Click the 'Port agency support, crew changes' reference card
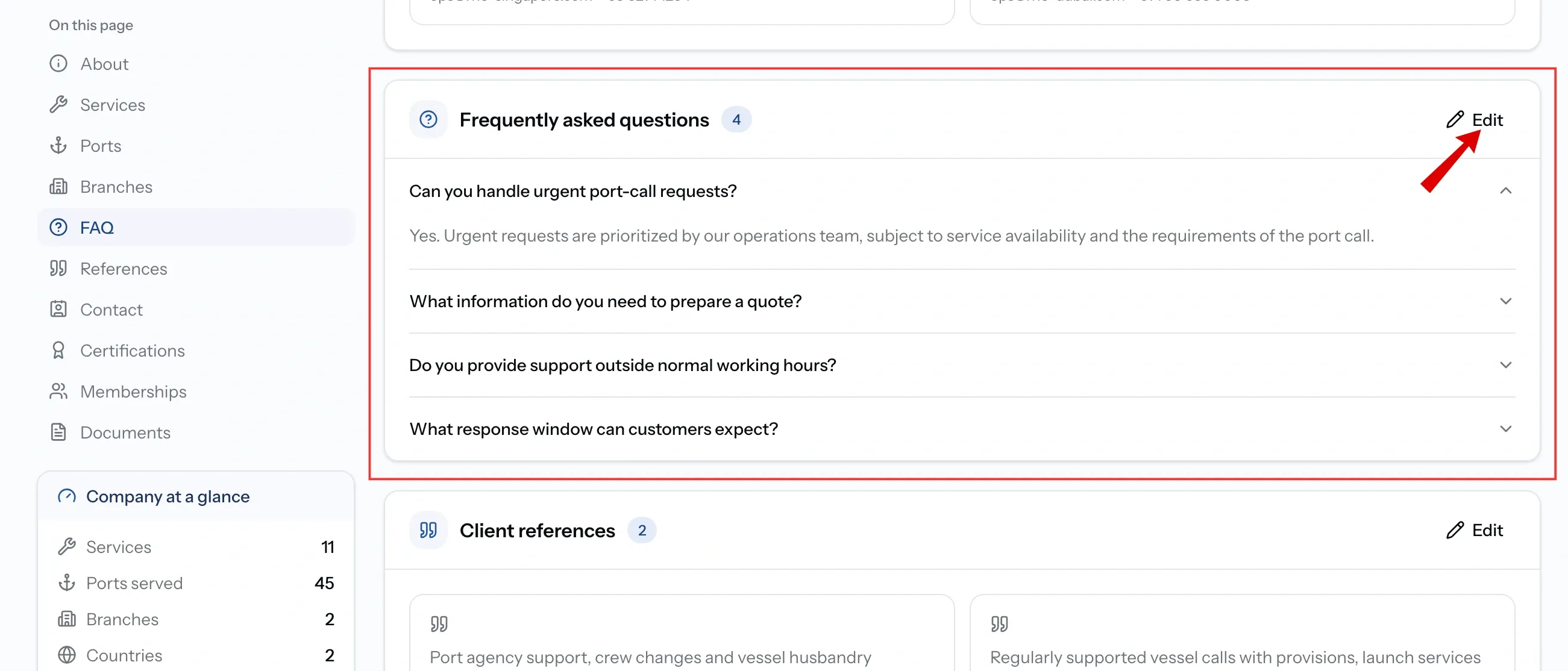The height and width of the screenshot is (671, 1568). (x=682, y=632)
